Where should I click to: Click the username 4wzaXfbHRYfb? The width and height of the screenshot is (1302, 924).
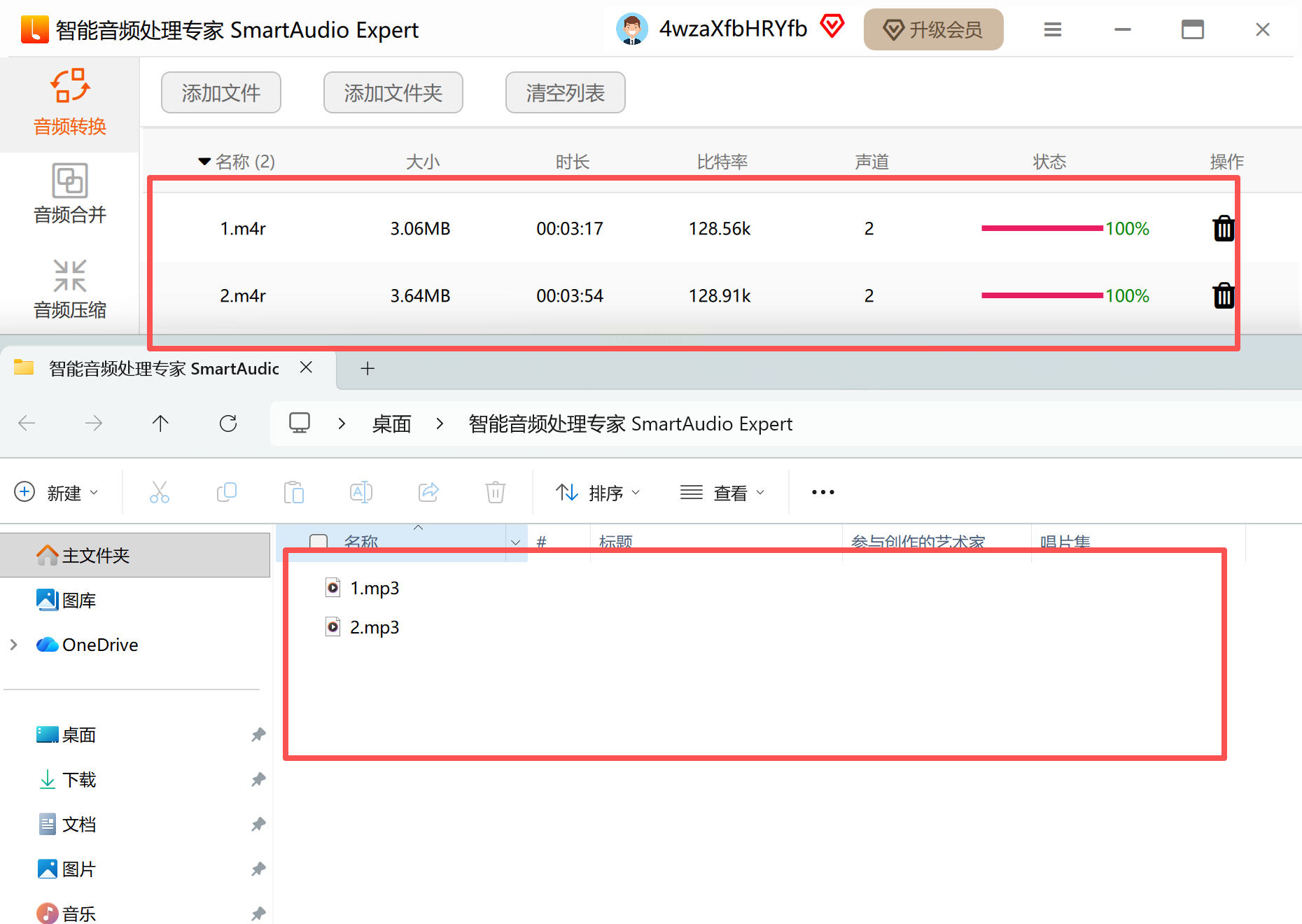tap(733, 29)
